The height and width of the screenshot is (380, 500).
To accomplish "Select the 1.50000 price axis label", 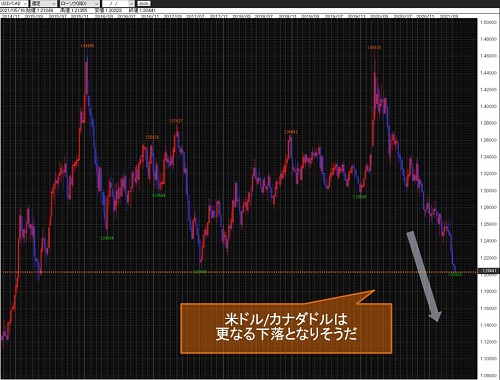I will (x=489, y=22).
